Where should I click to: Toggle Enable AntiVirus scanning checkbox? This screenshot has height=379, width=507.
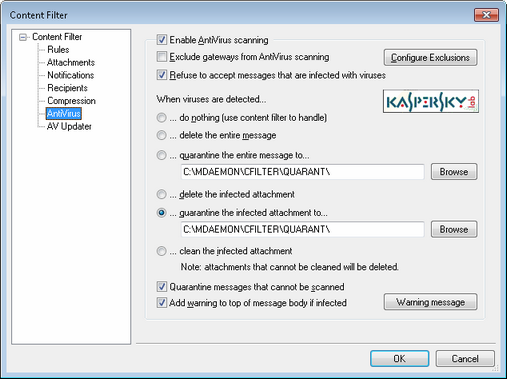(162, 40)
